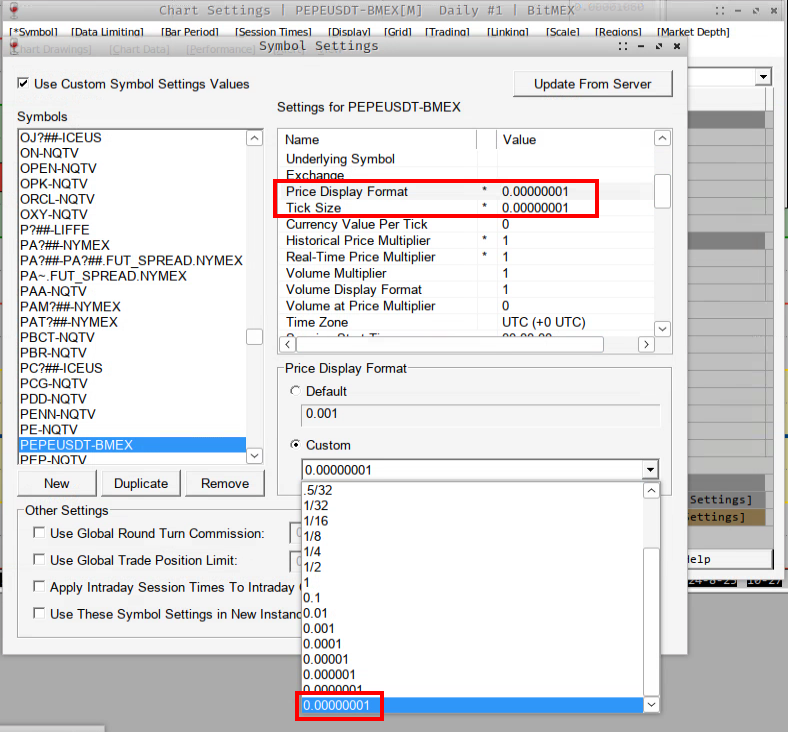Maximize the Symbol Settings window
The image size is (788, 732).
click(x=659, y=46)
